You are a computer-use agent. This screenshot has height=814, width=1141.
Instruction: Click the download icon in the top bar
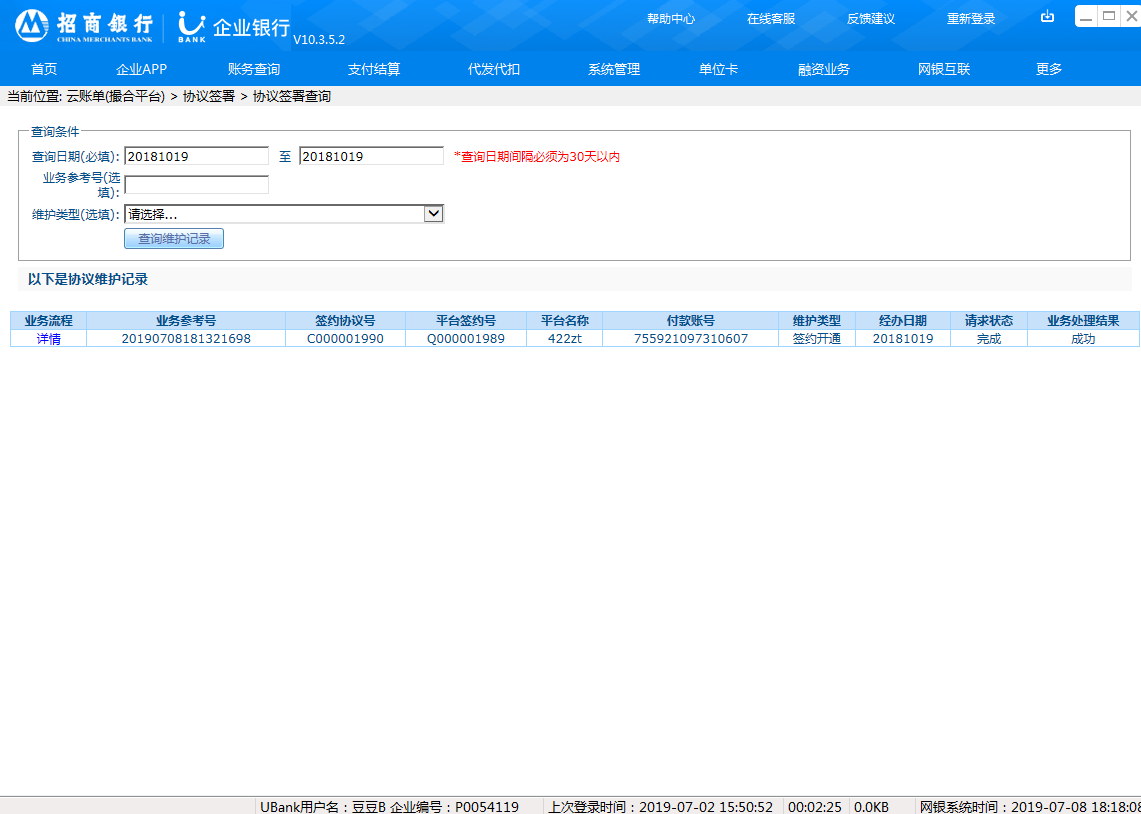coord(1047,17)
